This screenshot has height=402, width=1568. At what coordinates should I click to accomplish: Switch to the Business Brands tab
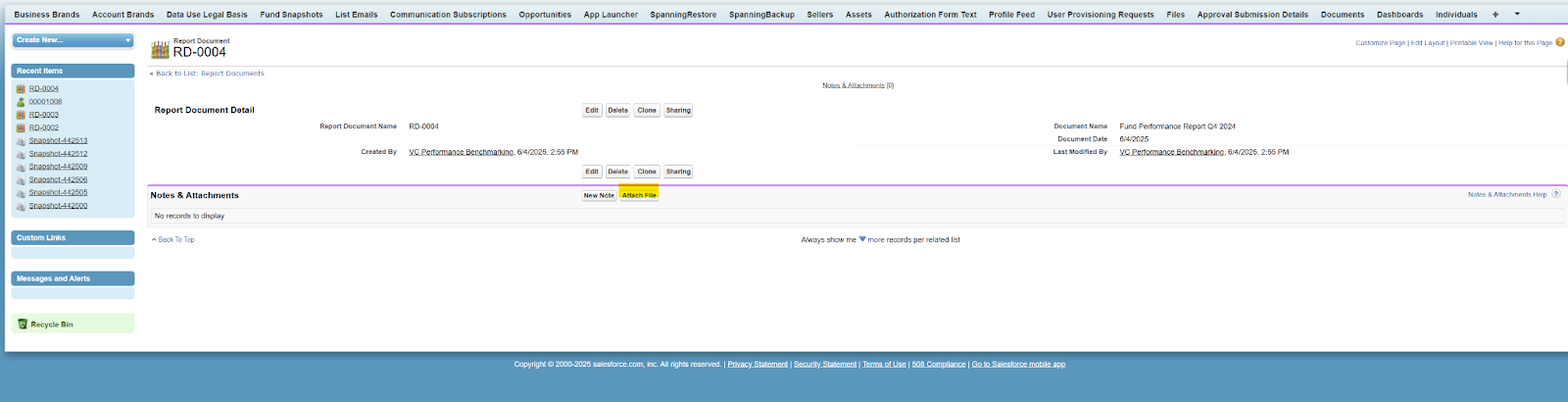(47, 15)
